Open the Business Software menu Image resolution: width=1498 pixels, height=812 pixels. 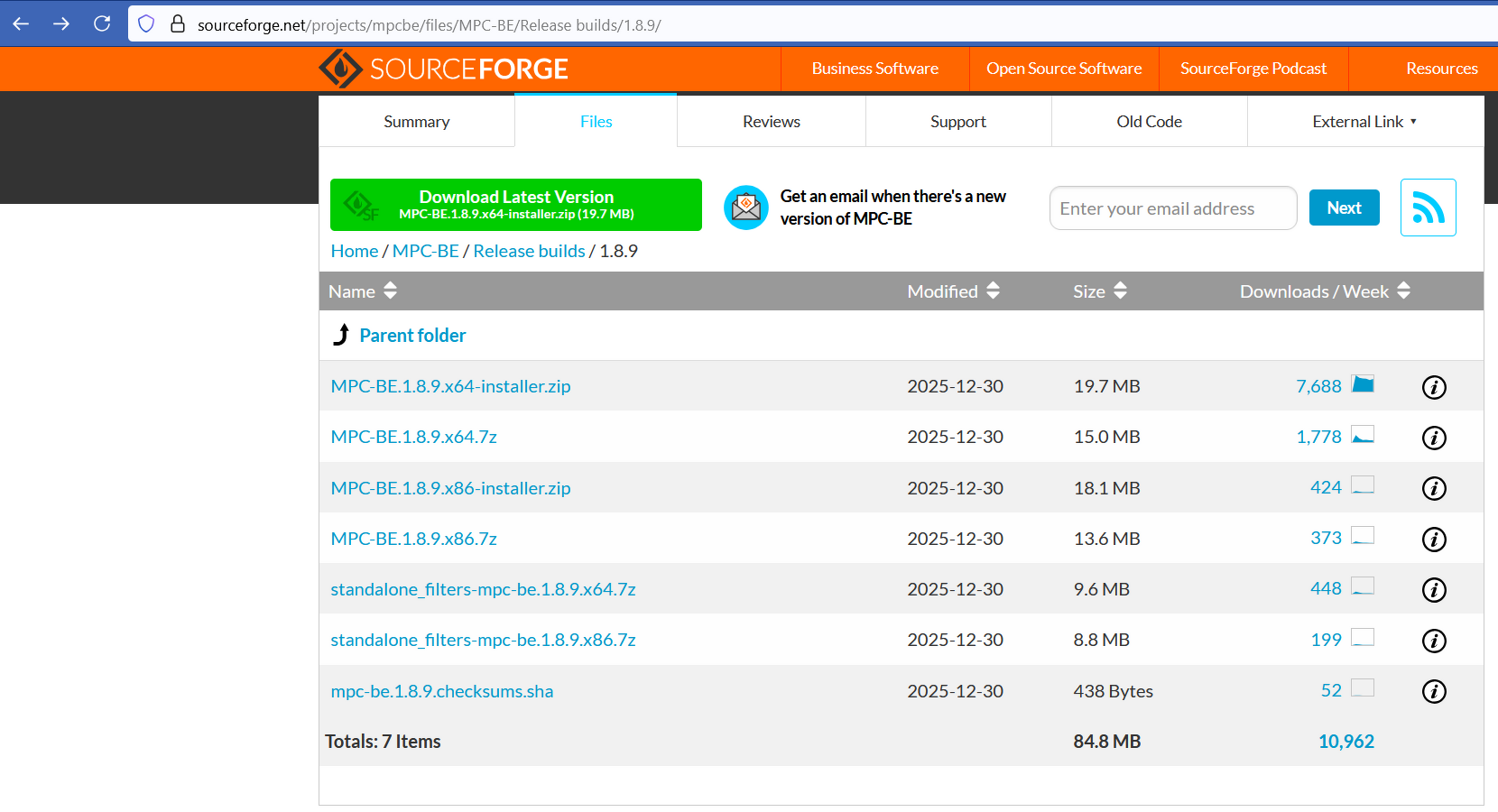coord(874,69)
